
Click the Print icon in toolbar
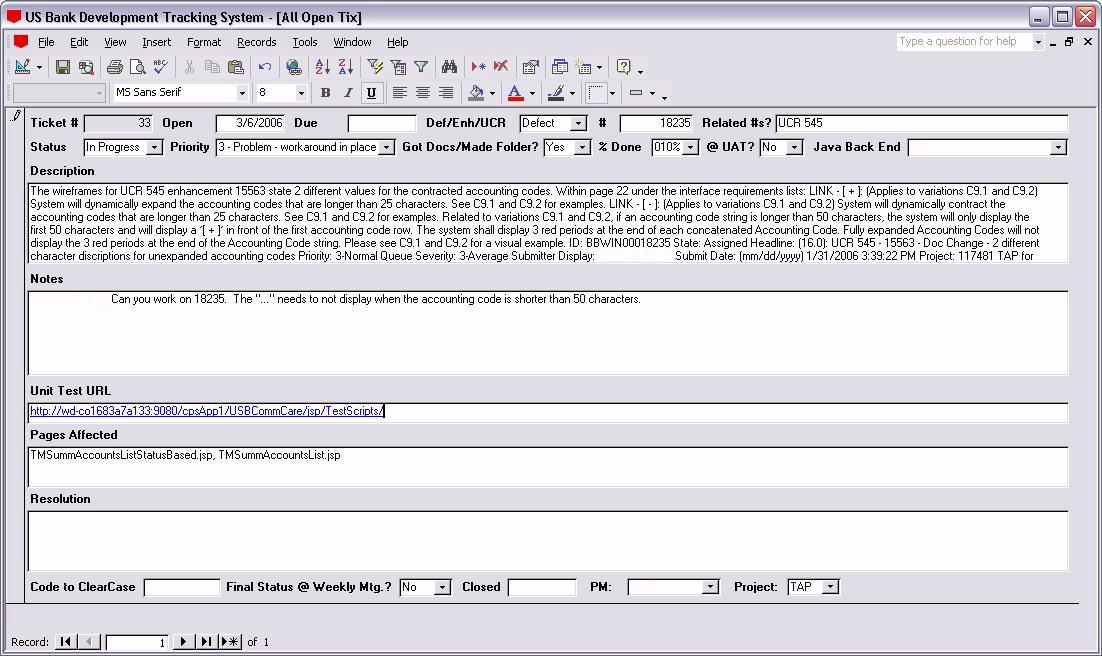(114, 67)
